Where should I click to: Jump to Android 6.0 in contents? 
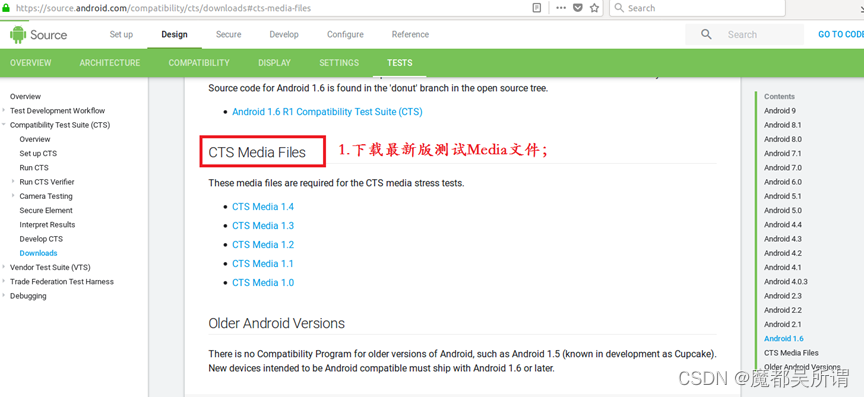tap(783, 182)
